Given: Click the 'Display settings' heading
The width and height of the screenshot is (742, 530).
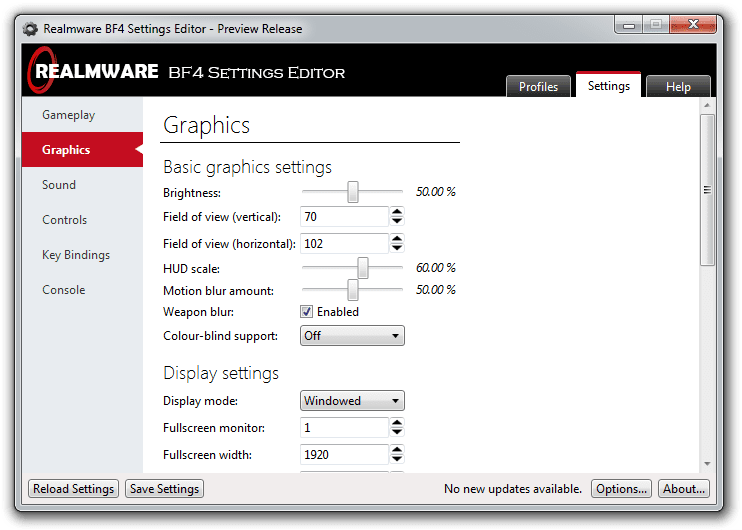Looking at the screenshot, I should click(221, 373).
